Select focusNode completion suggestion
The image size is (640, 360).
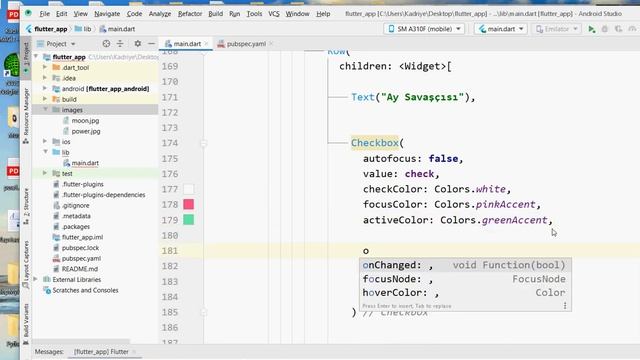pyautogui.click(x=465, y=279)
